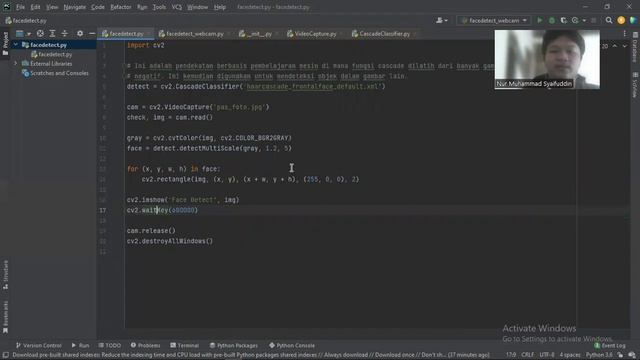Open the File menu

20,7
